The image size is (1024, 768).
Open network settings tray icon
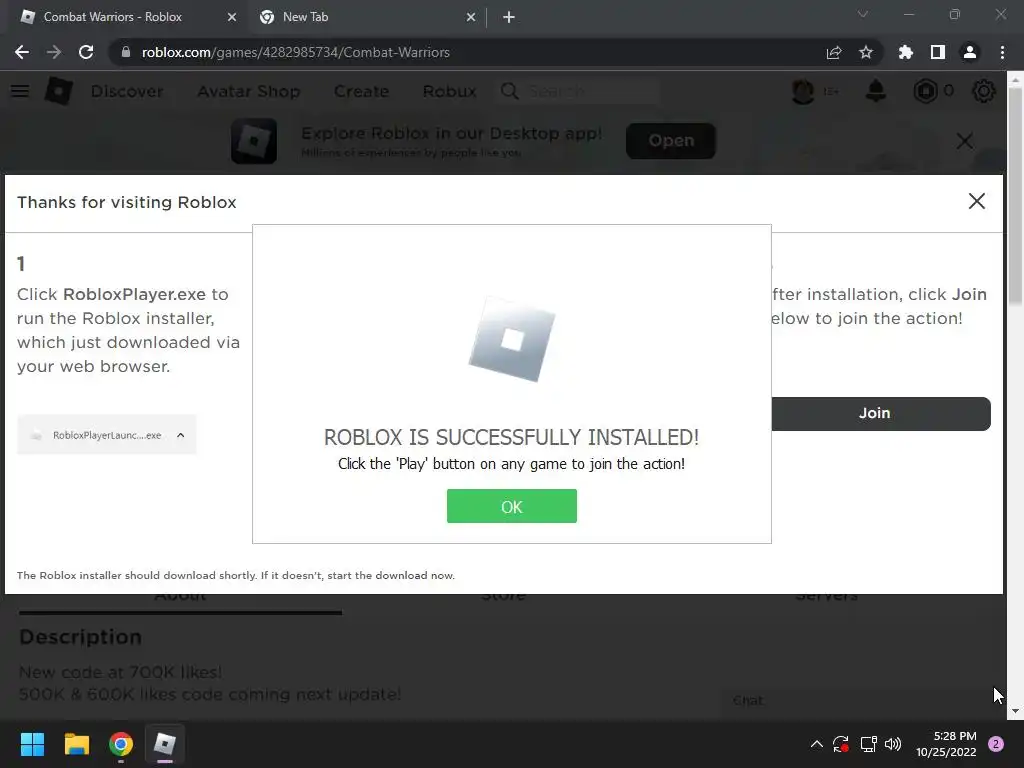868,744
